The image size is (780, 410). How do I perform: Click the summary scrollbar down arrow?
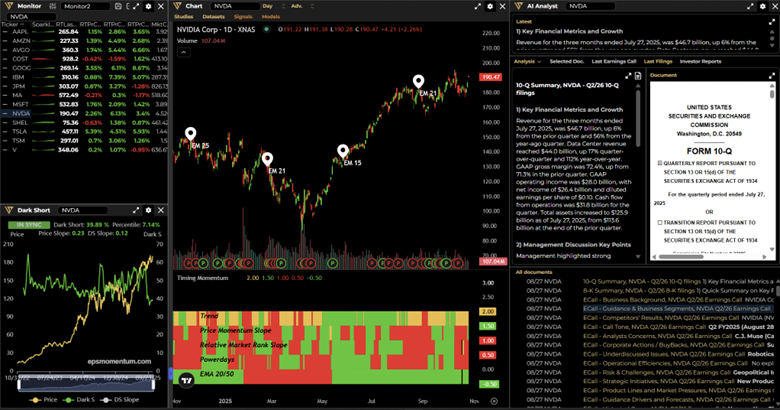tap(638, 257)
